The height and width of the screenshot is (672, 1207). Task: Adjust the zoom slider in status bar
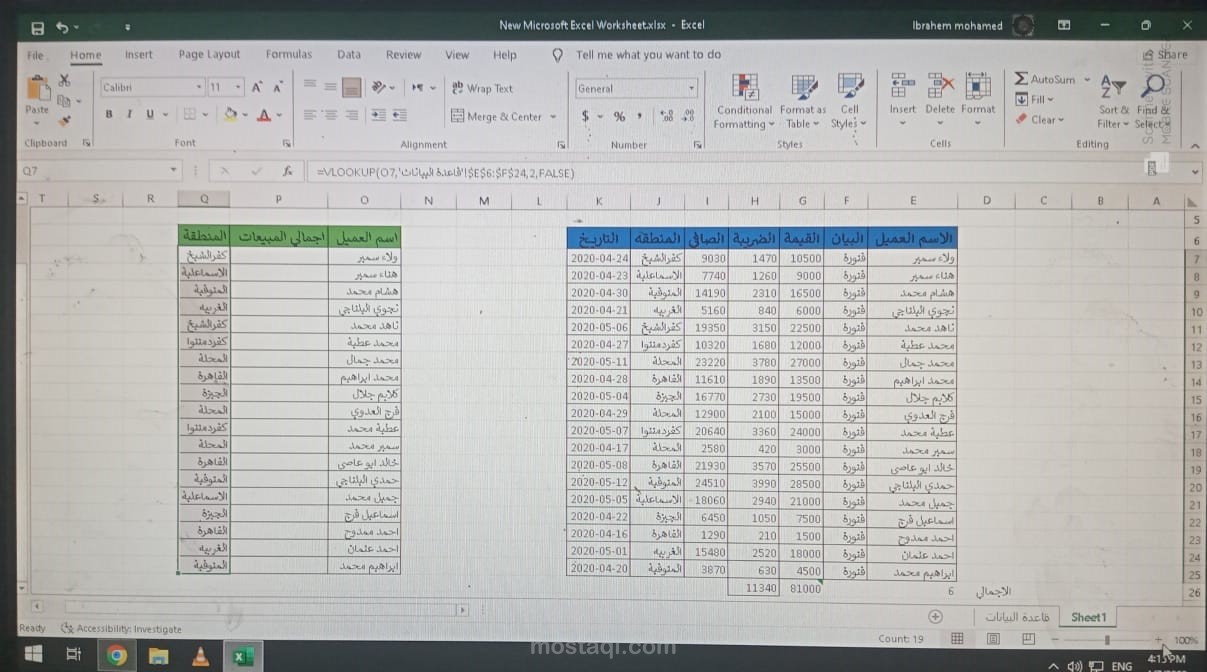(1106, 639)
